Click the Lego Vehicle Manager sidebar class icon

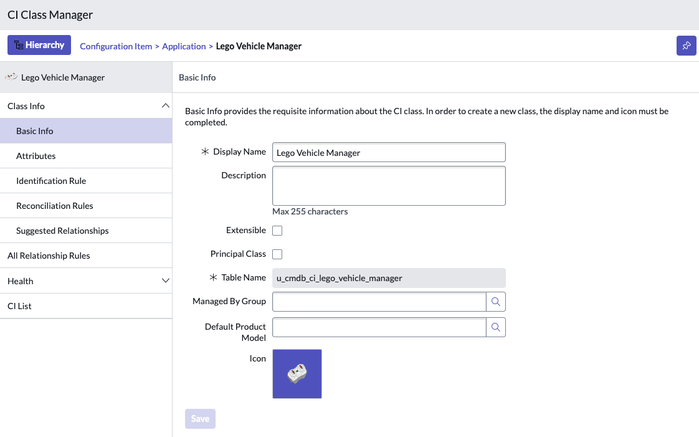[x=11, y=77]
